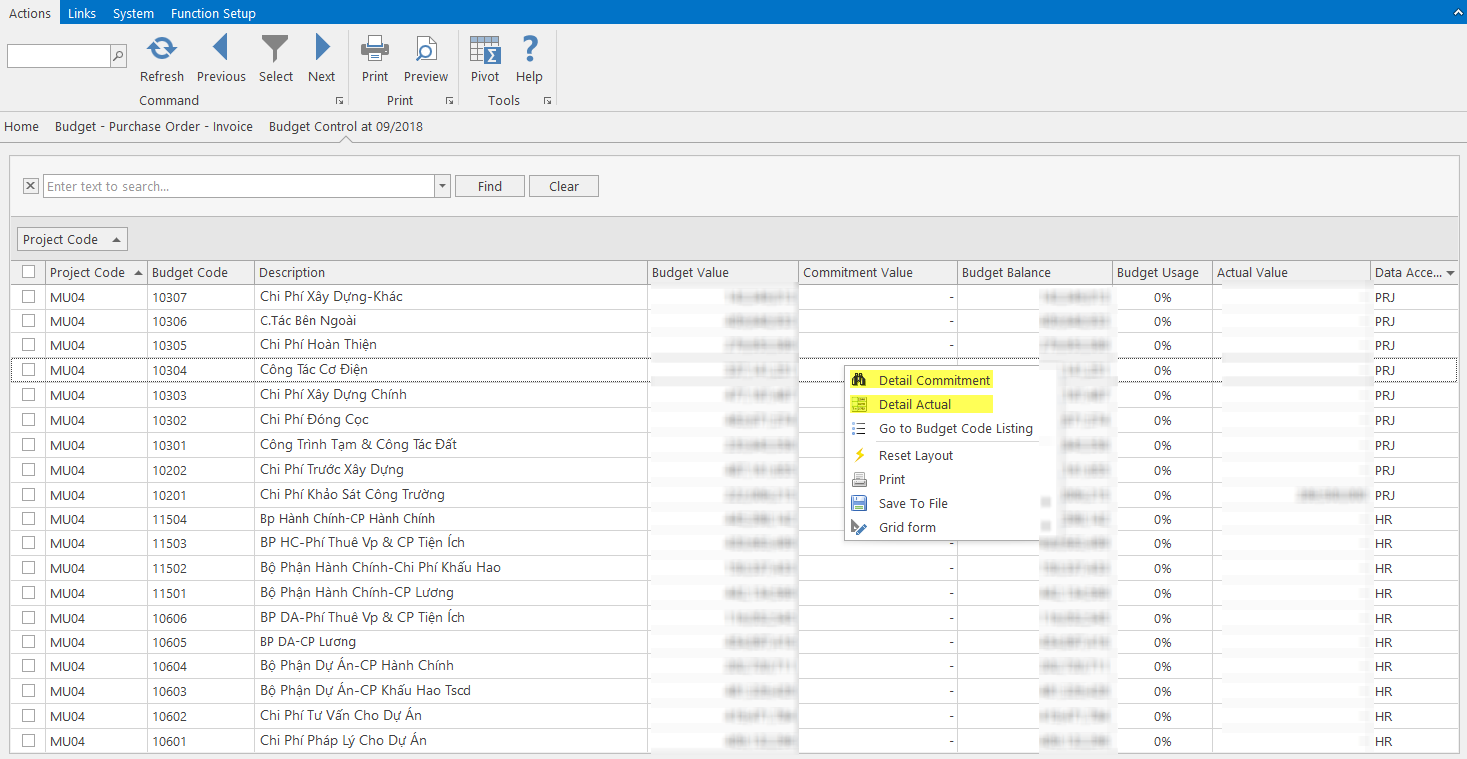This screenshot has width=1467, height=759.
Task: Sort by Actual Value column header
Action: 1291,272
